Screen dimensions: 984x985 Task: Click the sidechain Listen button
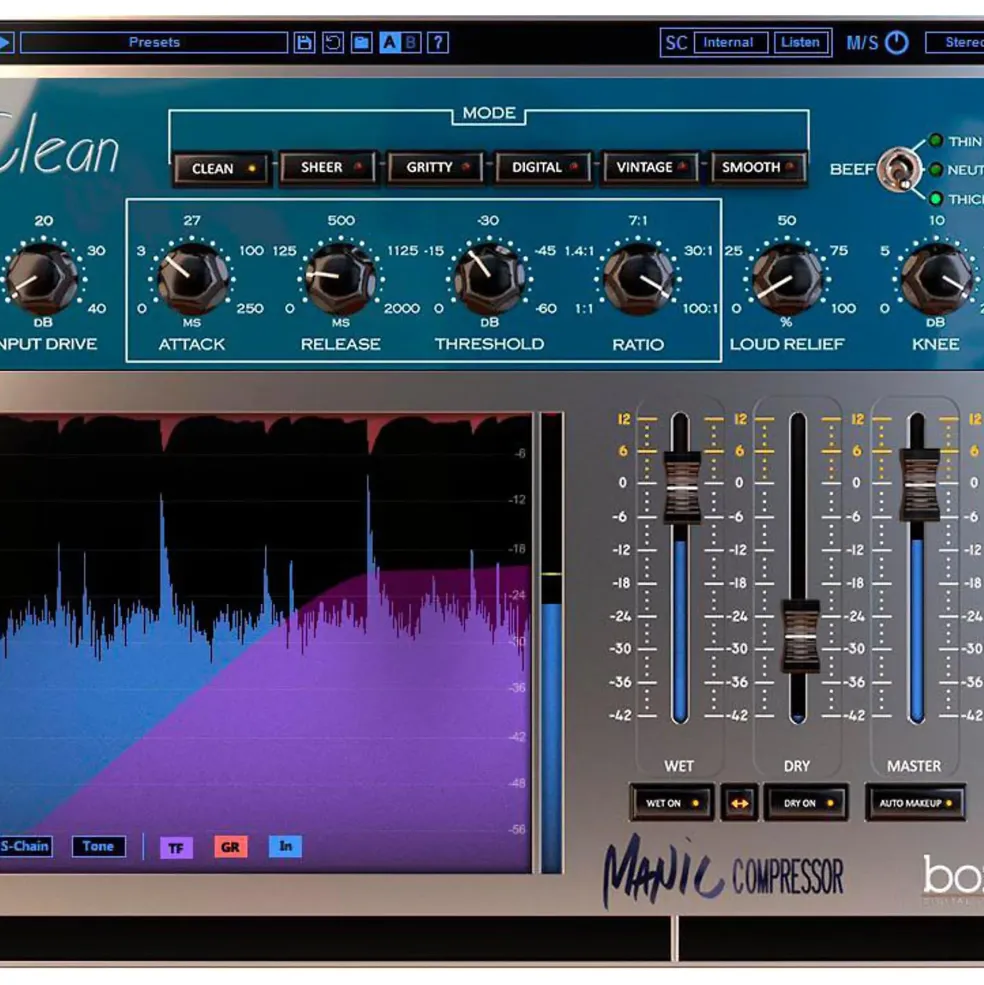point(800,43)
